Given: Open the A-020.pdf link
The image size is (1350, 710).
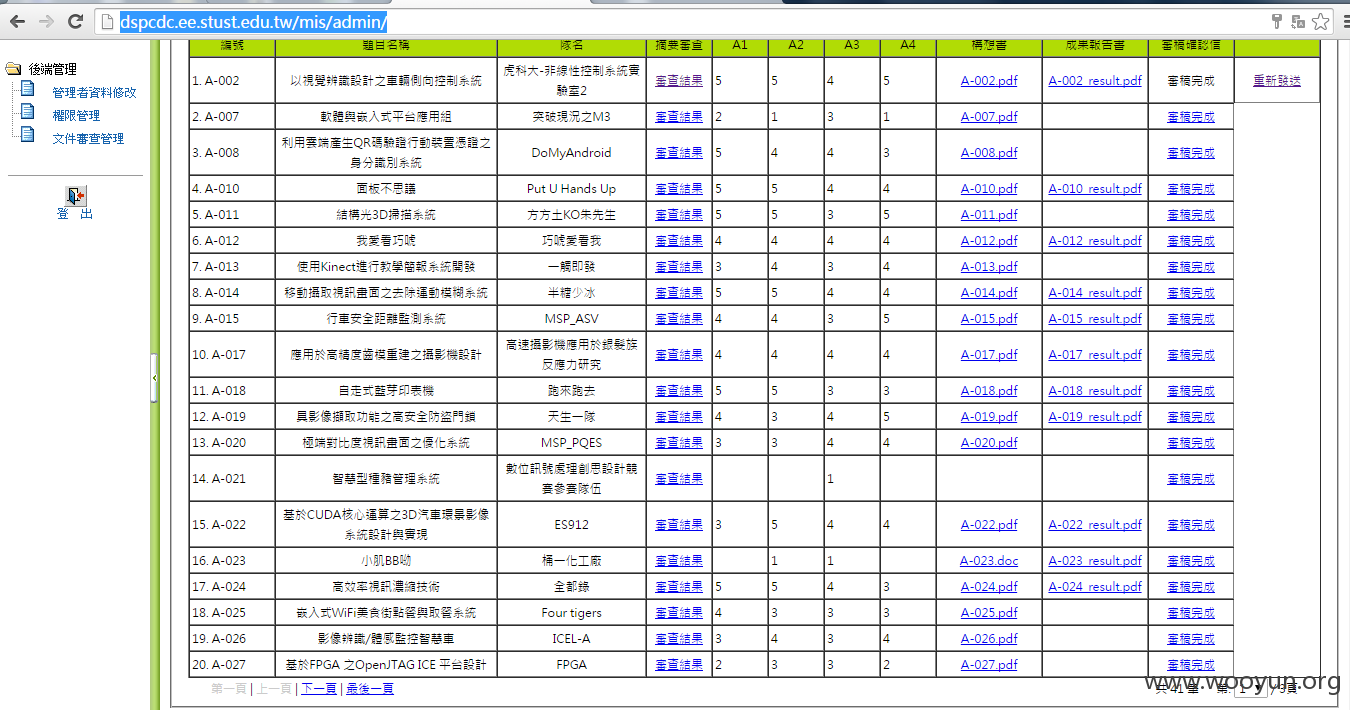Looking at the screenshot, I should [989, 443].
